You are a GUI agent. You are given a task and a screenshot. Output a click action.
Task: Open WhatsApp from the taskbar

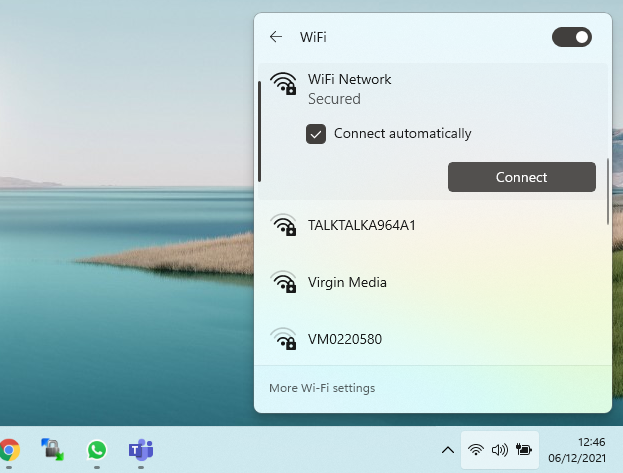(x=97, y=450)
